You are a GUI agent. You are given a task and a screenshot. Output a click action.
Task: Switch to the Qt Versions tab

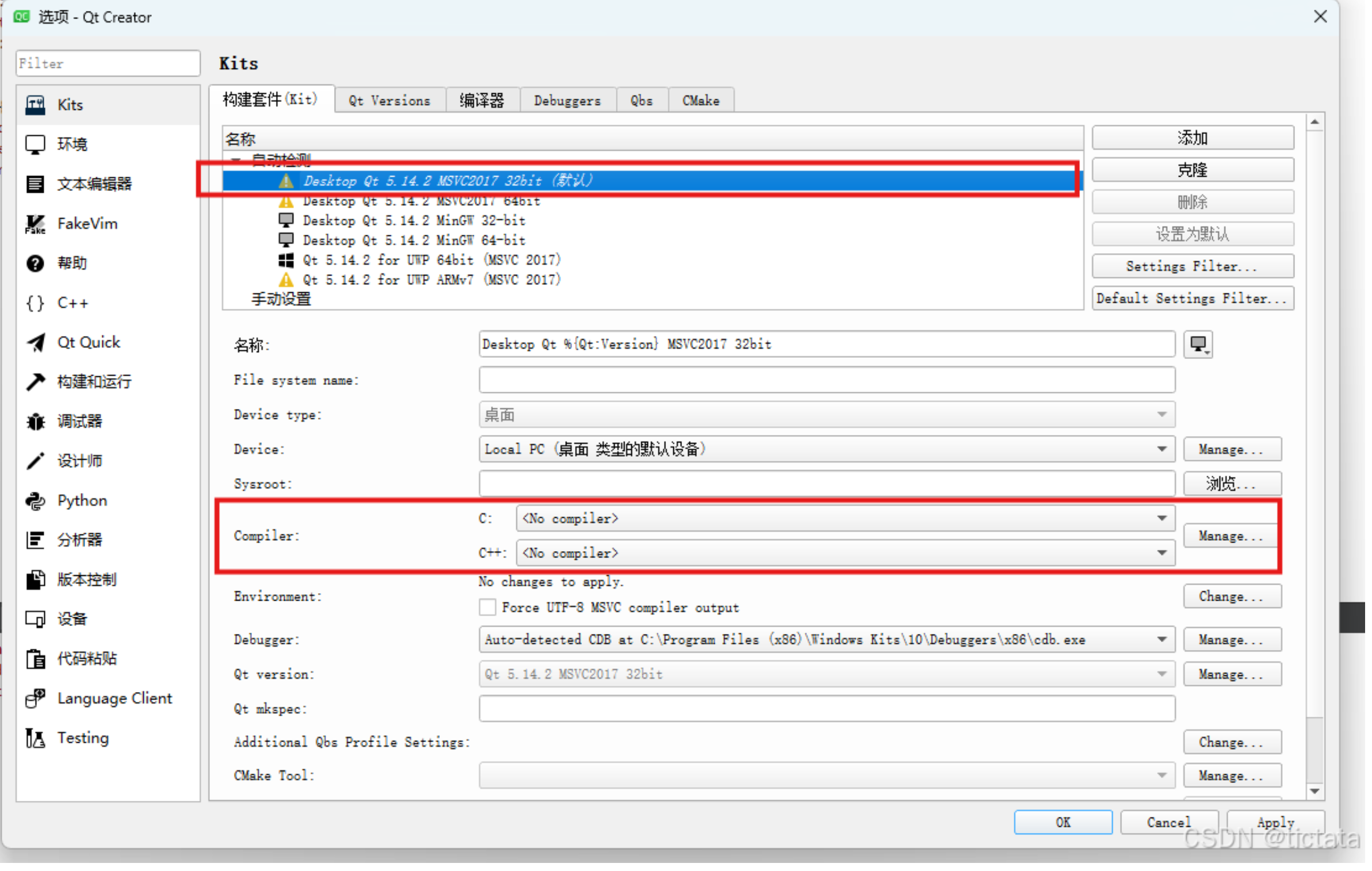pyautogui.click(x=390, y=101)
